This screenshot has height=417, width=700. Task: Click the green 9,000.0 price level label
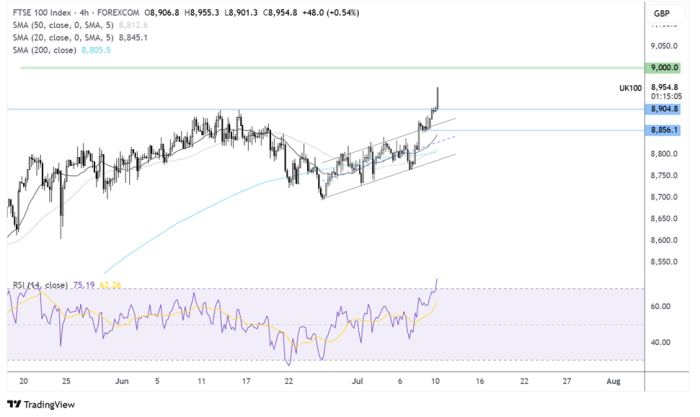tap(663, 67)
